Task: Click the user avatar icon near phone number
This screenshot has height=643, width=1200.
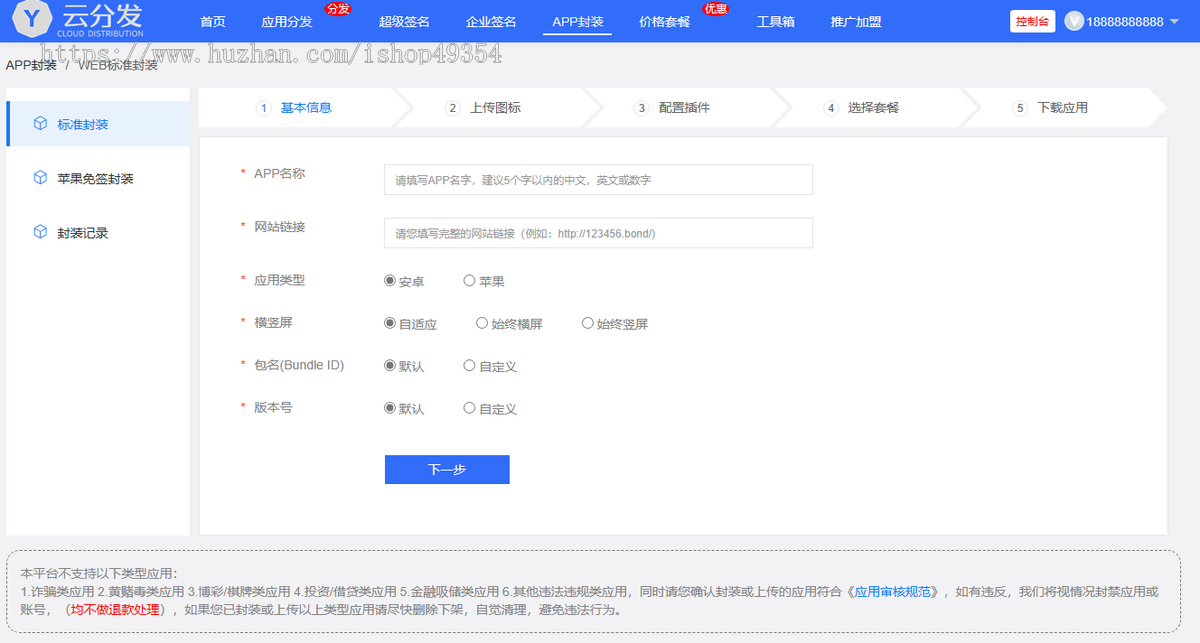Action: tap(1074, 21)
